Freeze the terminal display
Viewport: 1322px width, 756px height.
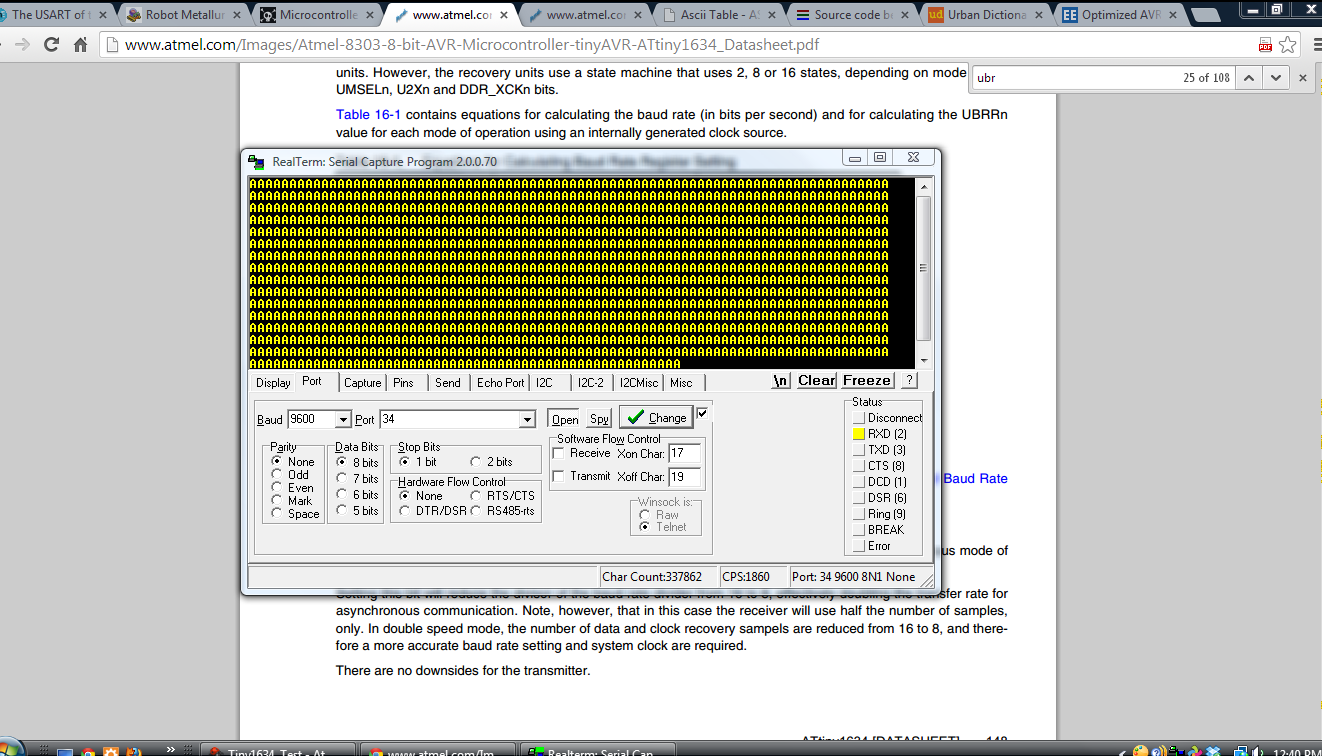[866, 380]
